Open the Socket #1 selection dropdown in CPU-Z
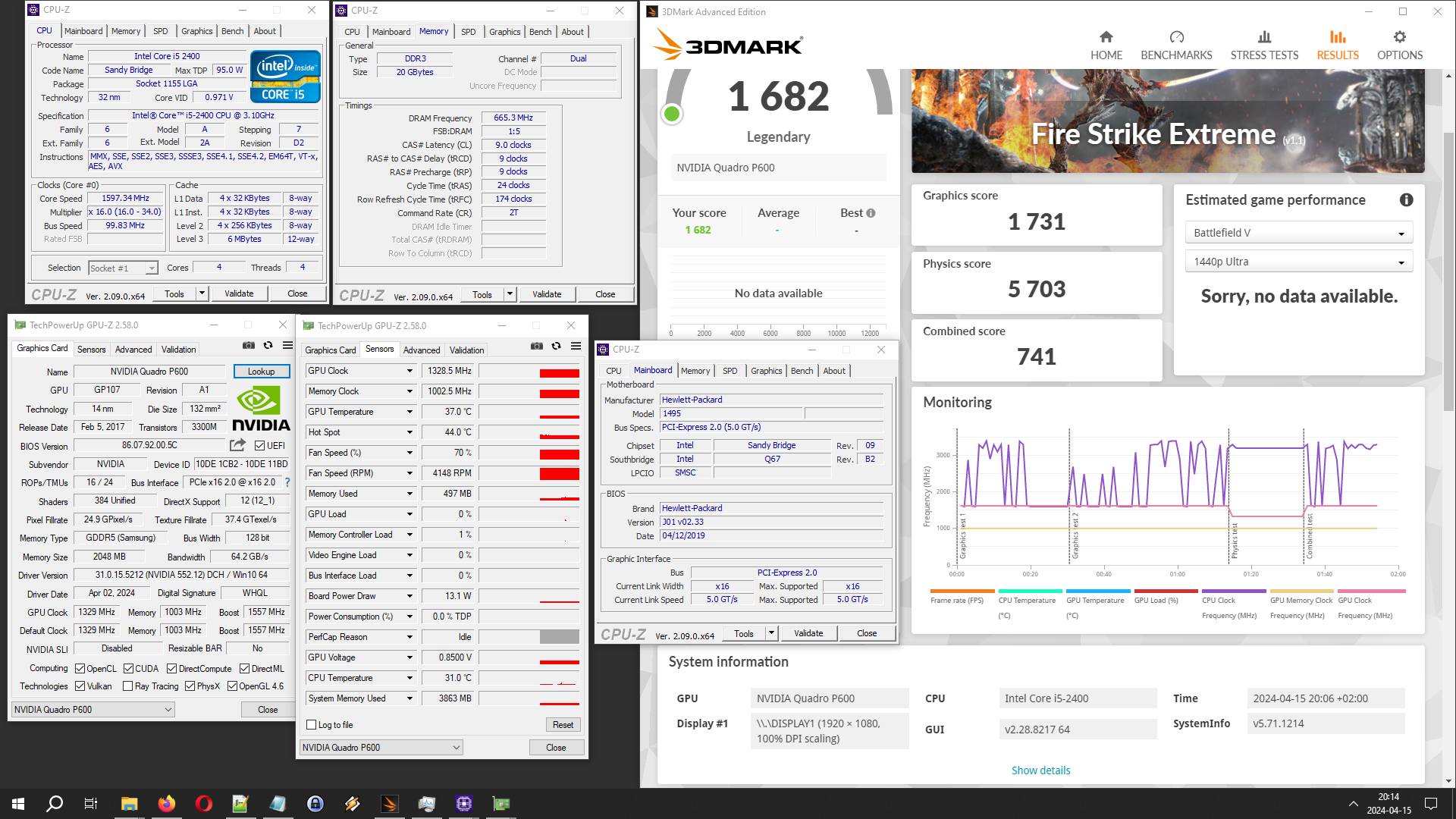 click(x=123, y=268)
